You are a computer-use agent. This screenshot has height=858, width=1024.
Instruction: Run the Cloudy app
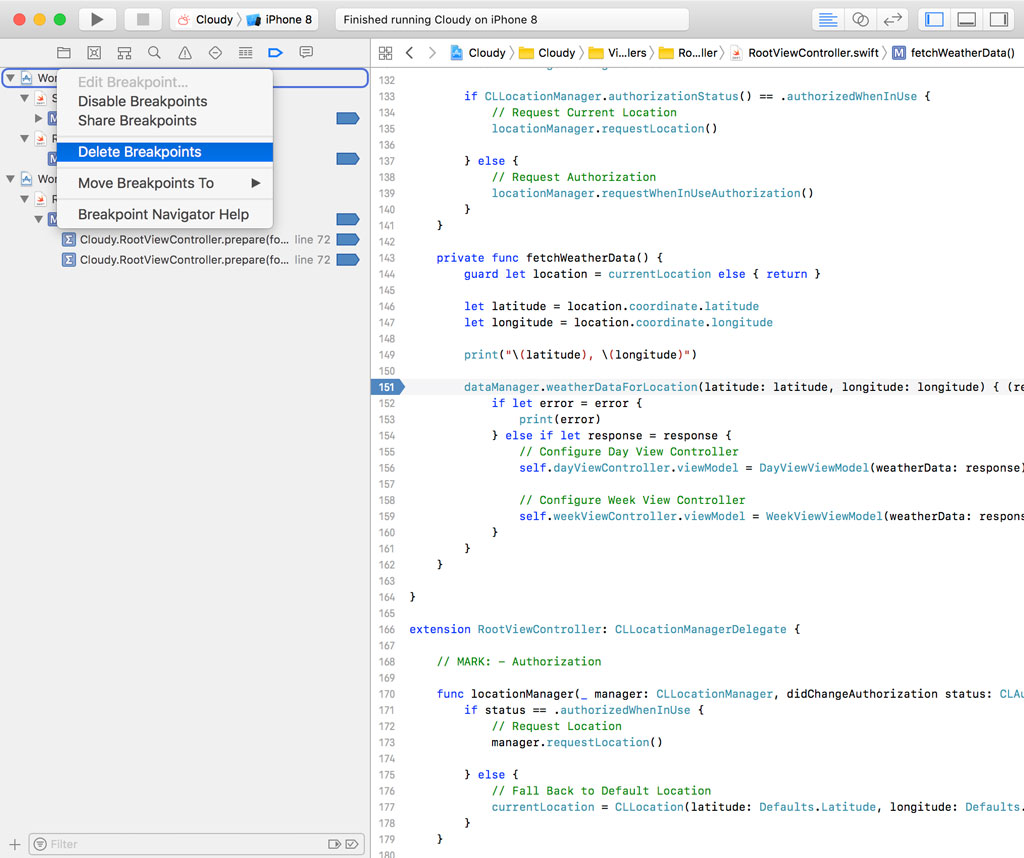[96, 18]
